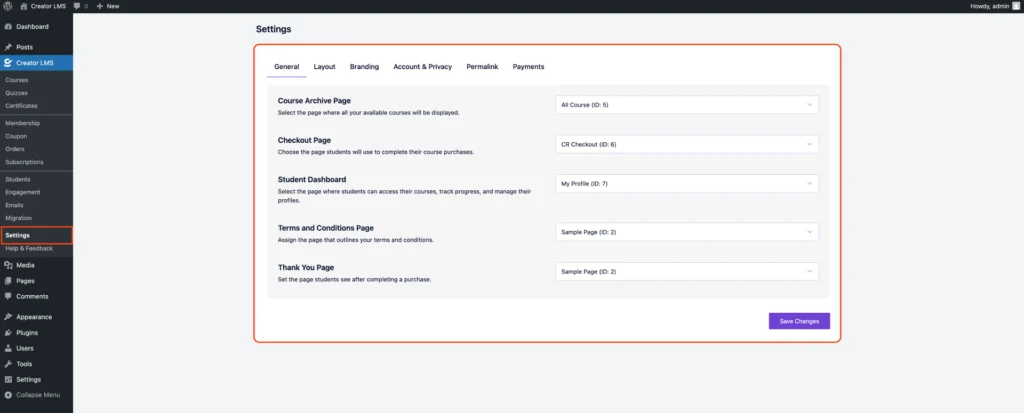This screenshot has height=413, width=1024.
Task: Click the Plugins plug icon
Action: [x=8, y=333]
